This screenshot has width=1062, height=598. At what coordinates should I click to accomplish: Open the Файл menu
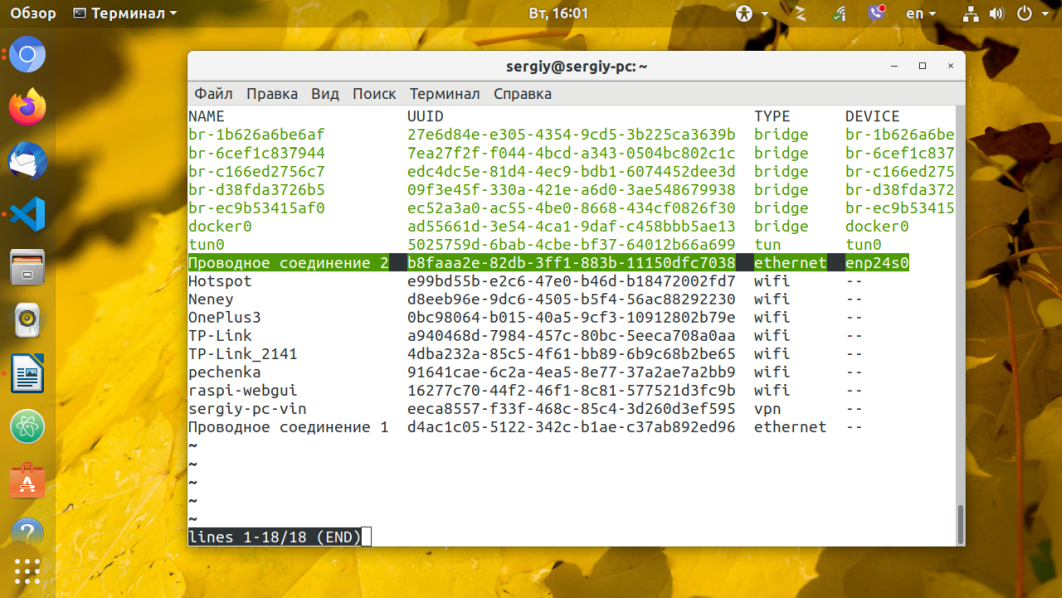point(213,93)
